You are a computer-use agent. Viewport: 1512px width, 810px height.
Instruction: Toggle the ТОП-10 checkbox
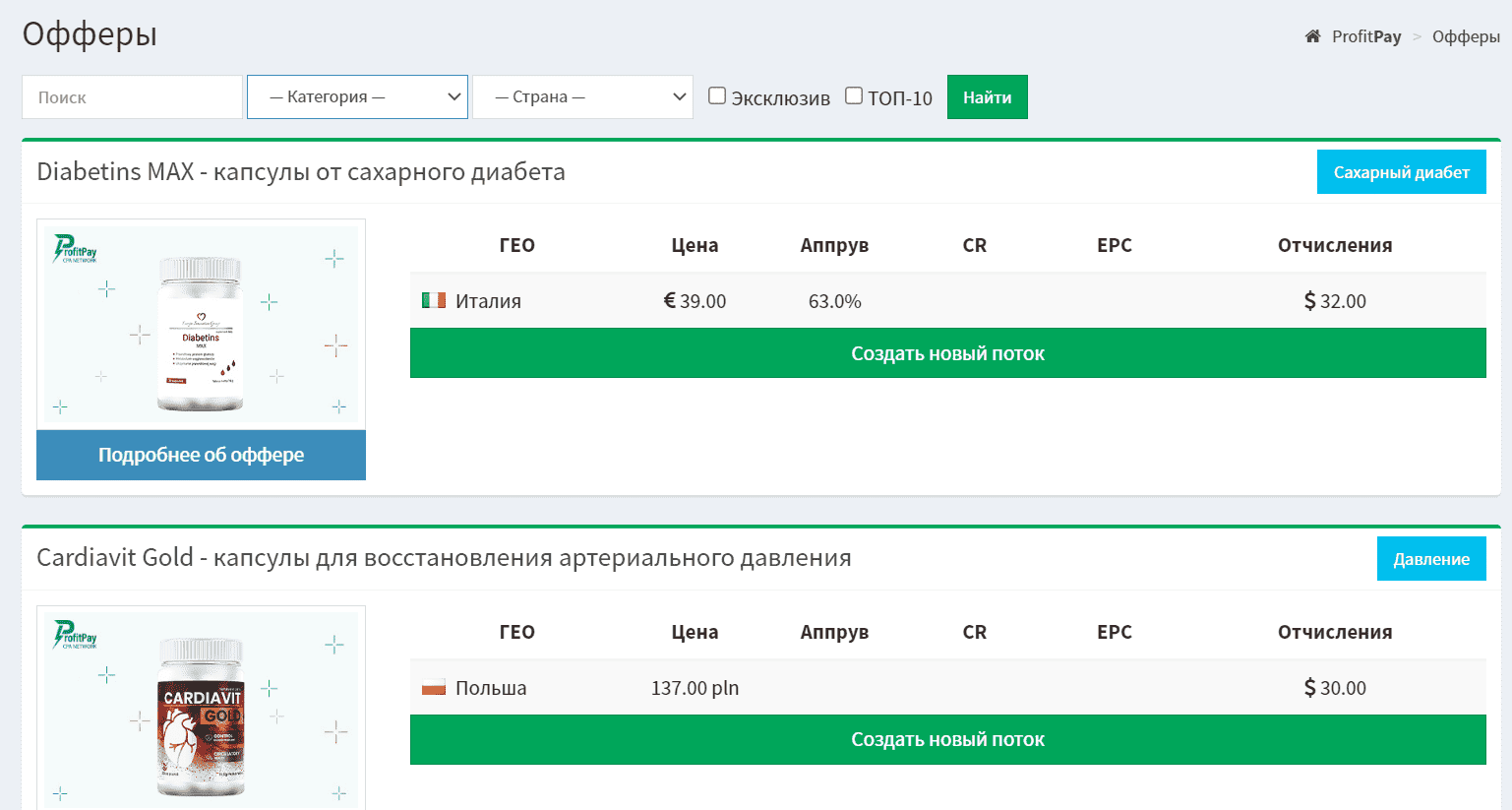click(854, 95)
